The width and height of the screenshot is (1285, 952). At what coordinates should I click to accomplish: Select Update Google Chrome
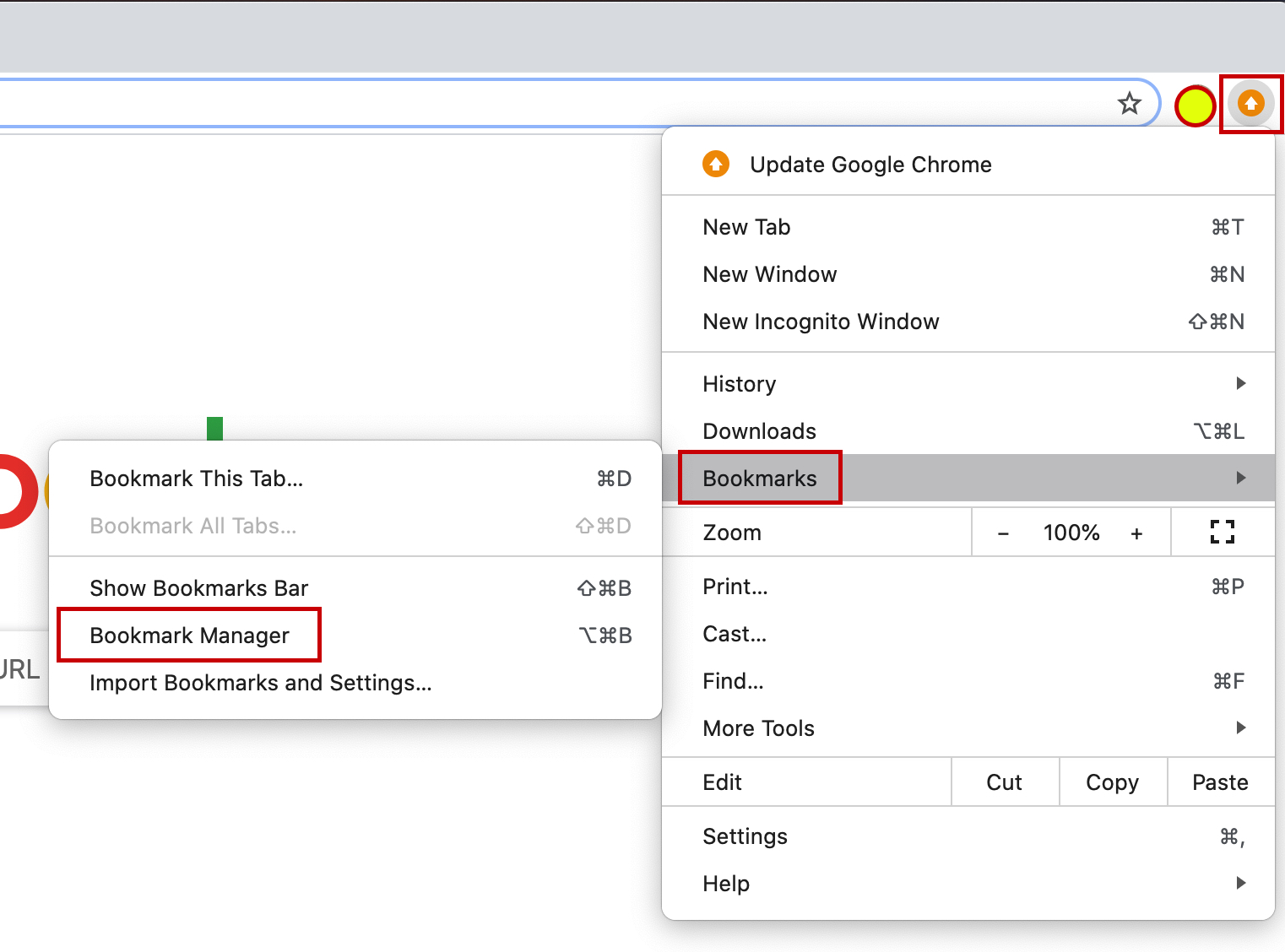coord(870,164)
